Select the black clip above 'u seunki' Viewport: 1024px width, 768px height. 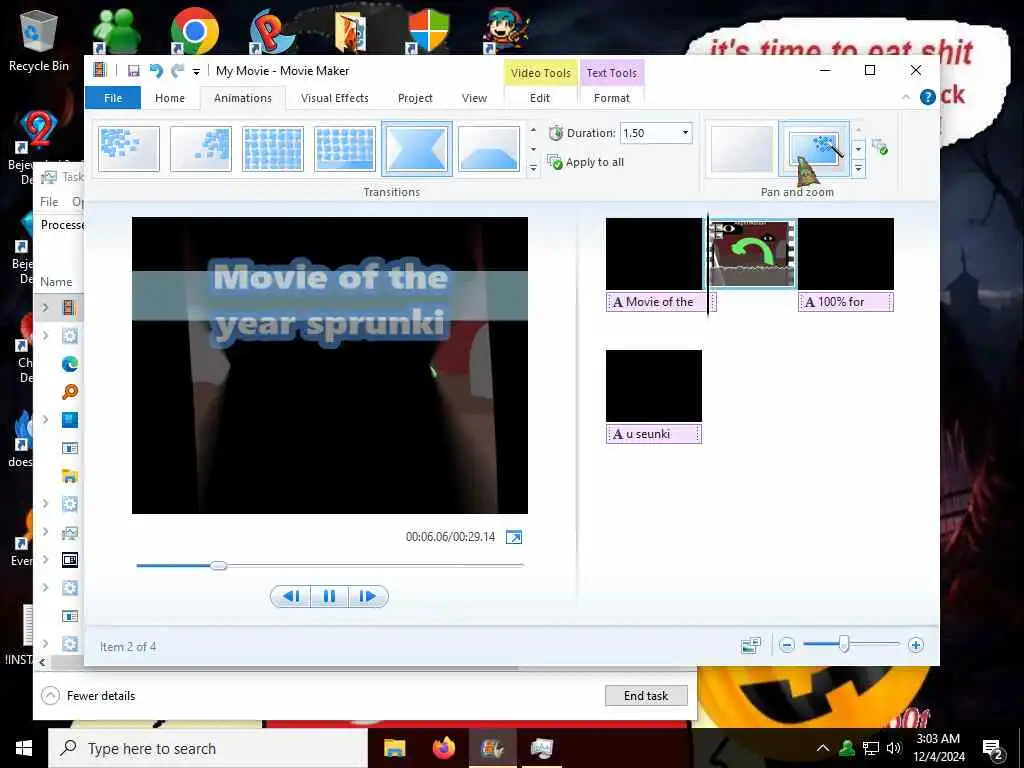pyautogui.click(x=654, y=386)
